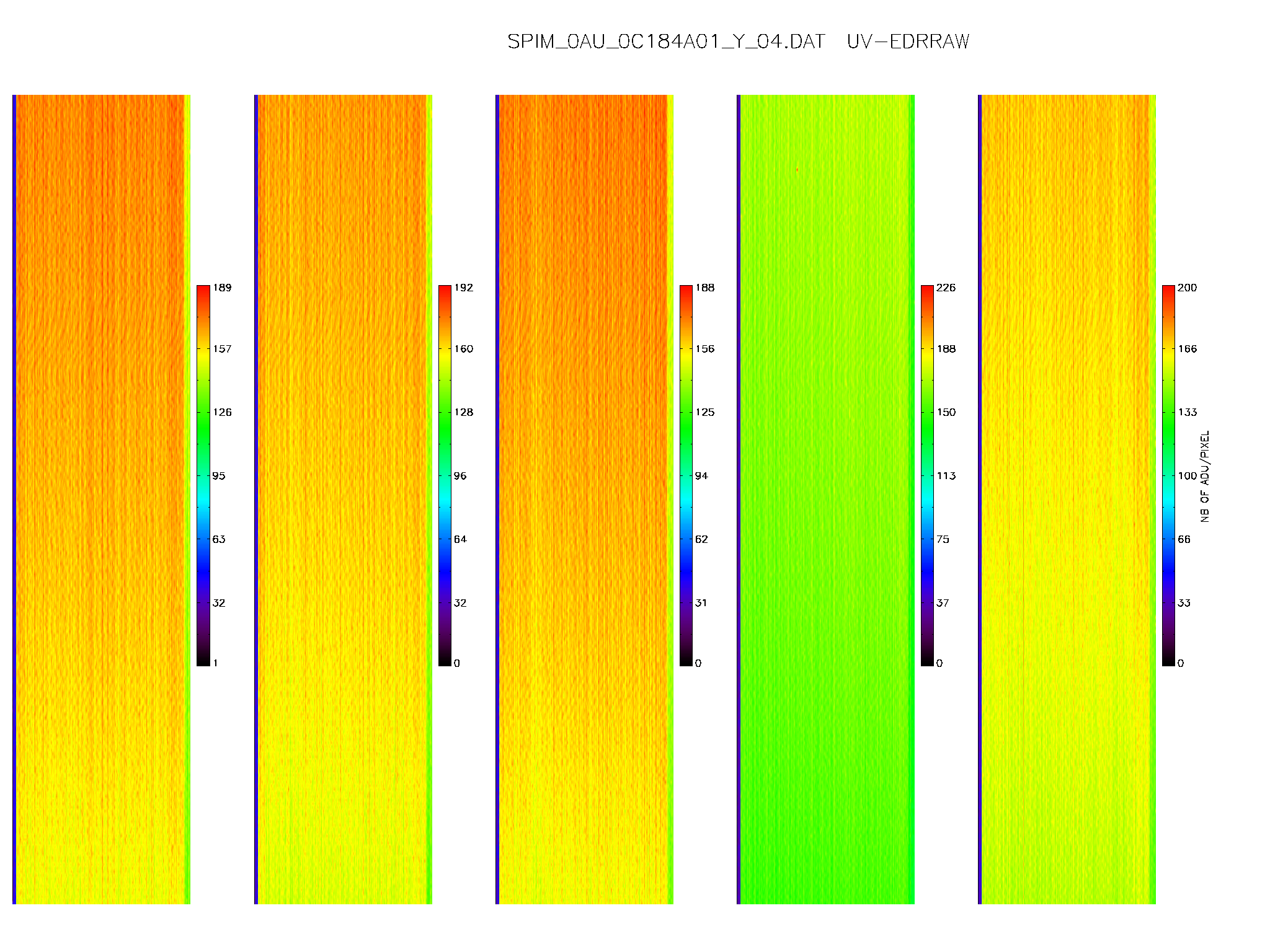1270x952 pixels.
Task: Click the SPIM_0AU_0C184A01_Y_04.DAT file name in the title
Action: [666, 42]
